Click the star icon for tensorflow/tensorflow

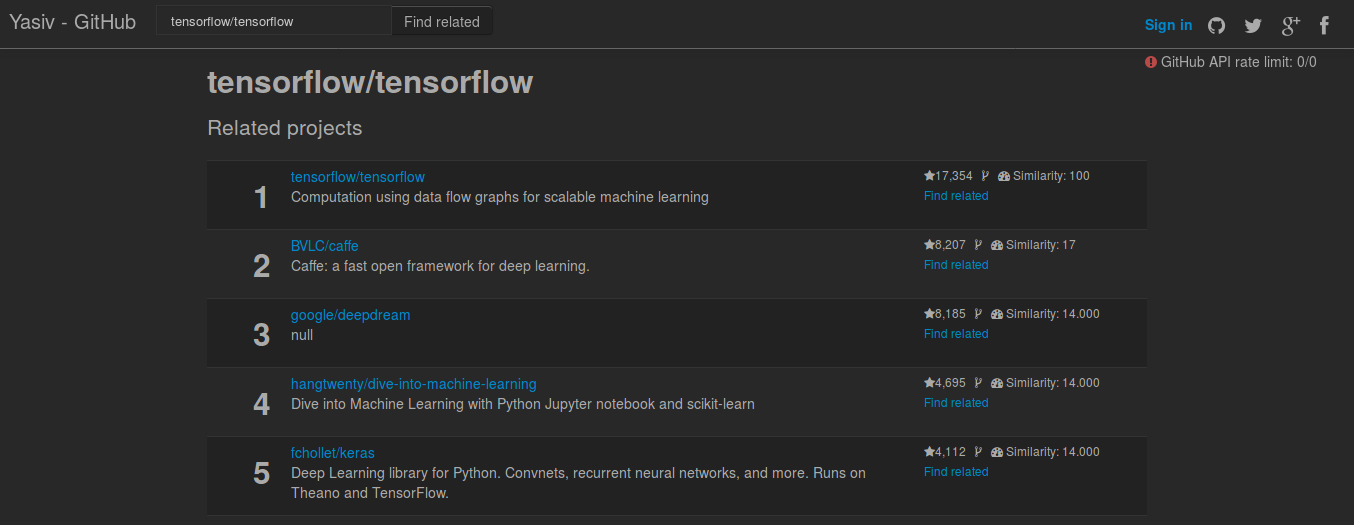pos(929,176)
